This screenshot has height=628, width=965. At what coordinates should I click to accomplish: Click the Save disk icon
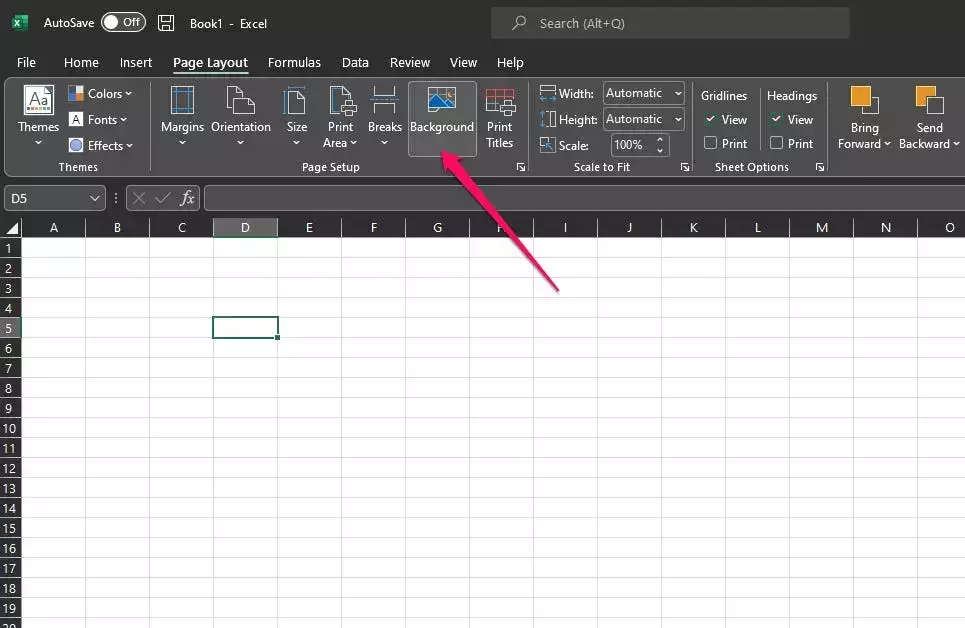166,23
